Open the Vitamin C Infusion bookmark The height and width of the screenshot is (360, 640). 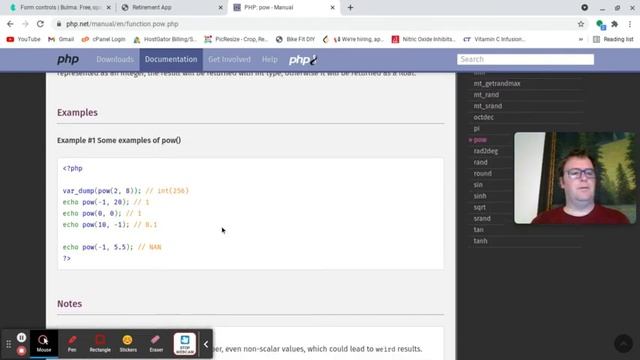(x=494, y=39)
